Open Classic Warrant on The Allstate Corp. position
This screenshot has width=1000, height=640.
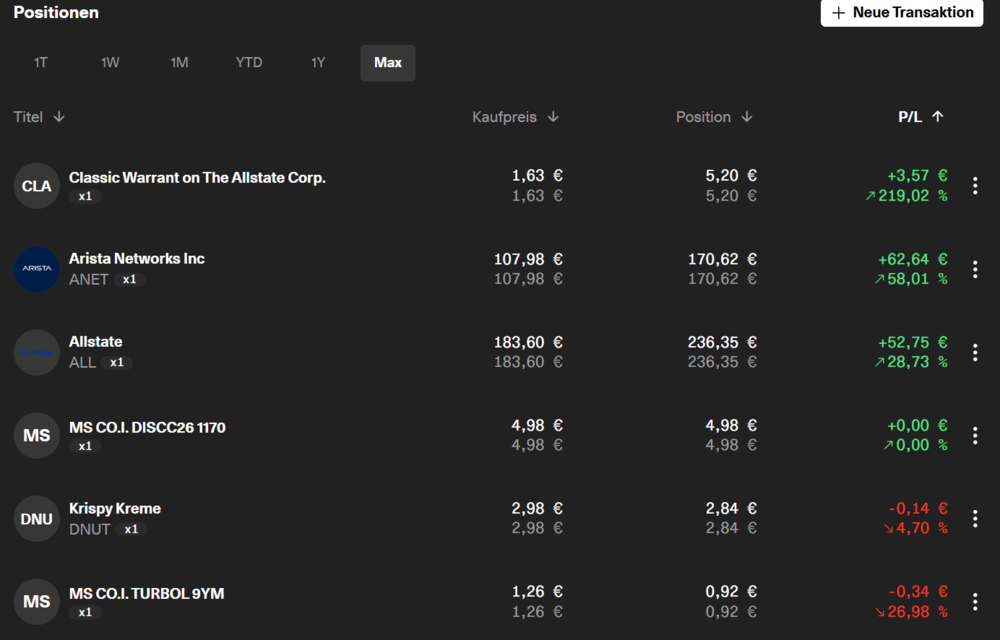[197, 177]
